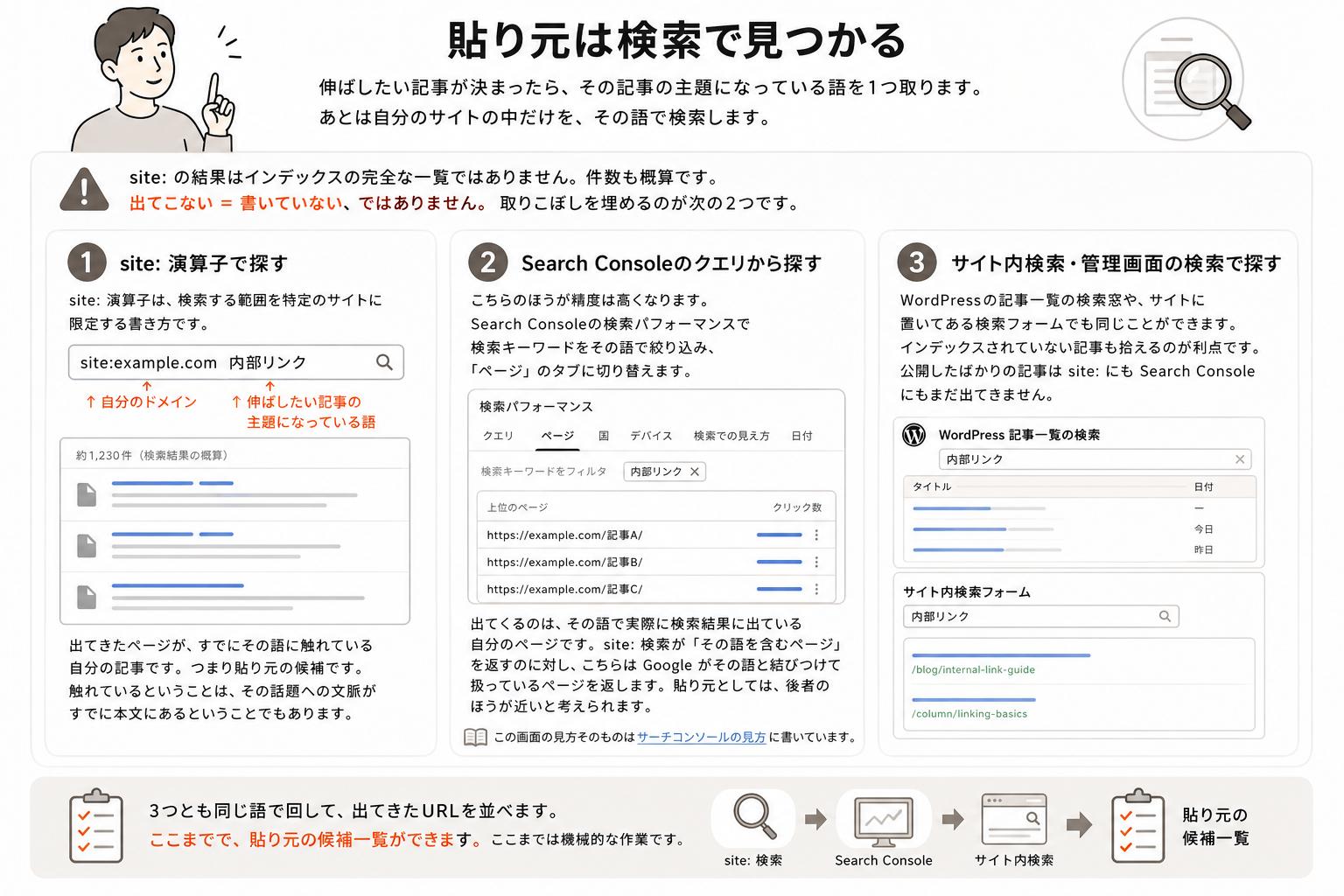Open the 検索での見え方 tab
Image resolution: width=1344 pixels, height=896 pixels.
pos(731,436)
